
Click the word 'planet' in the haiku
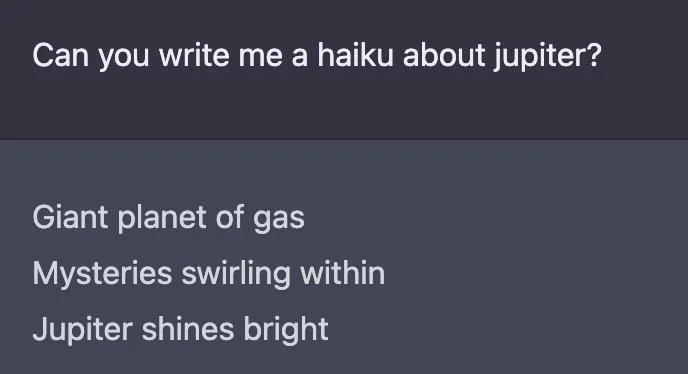(162, 218)
